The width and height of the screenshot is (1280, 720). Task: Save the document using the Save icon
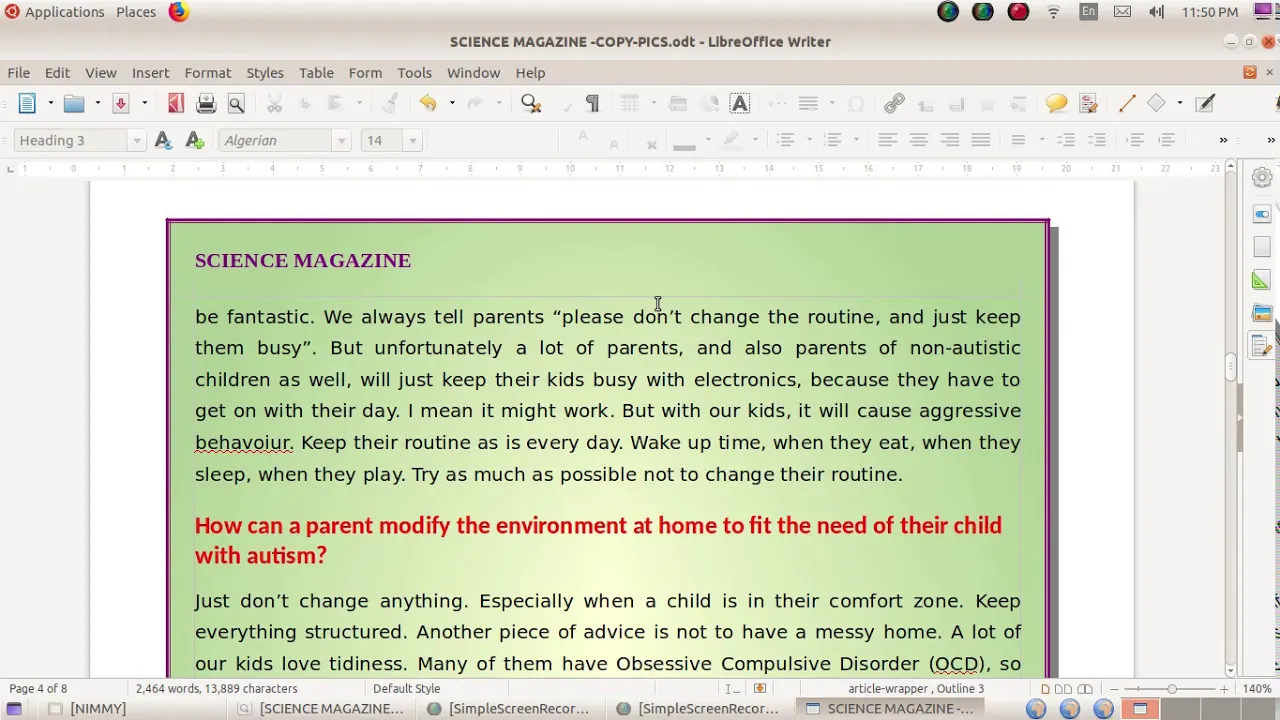coord(121,103)
